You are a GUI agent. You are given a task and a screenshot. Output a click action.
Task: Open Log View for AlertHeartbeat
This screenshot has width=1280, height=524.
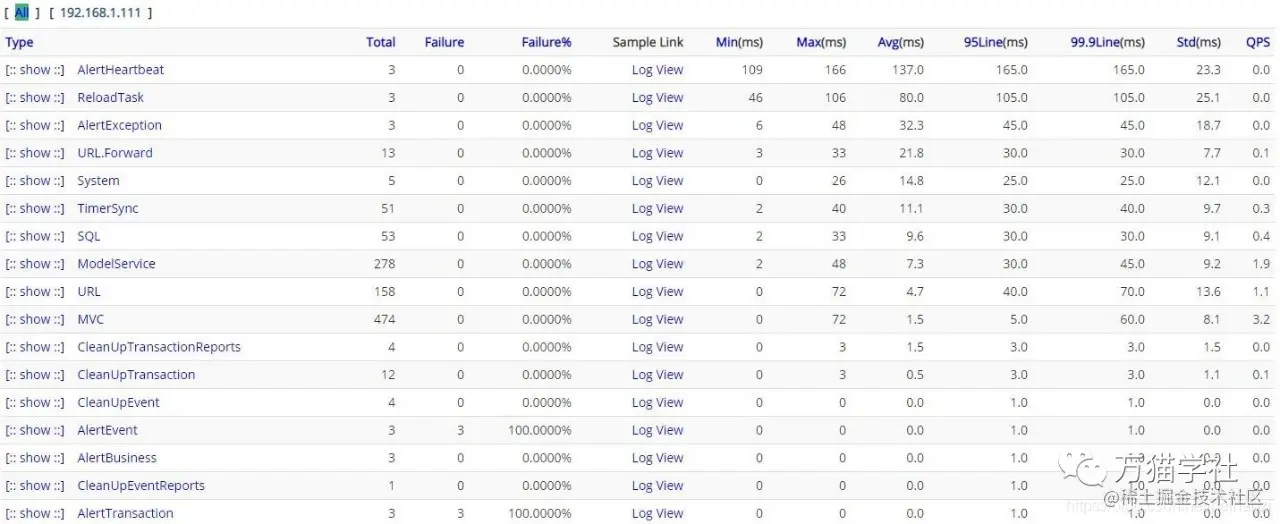pyautogui.click(x=657, y=70)
